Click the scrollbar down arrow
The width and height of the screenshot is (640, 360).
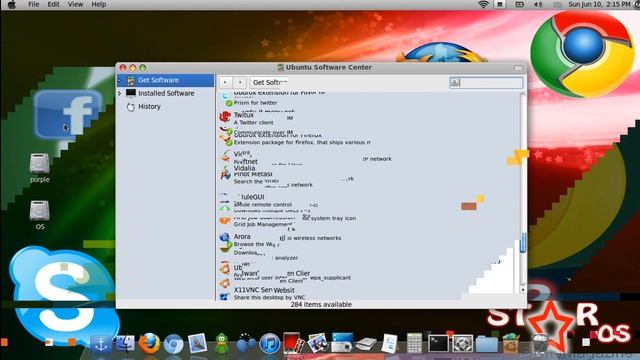click(523, 289)
